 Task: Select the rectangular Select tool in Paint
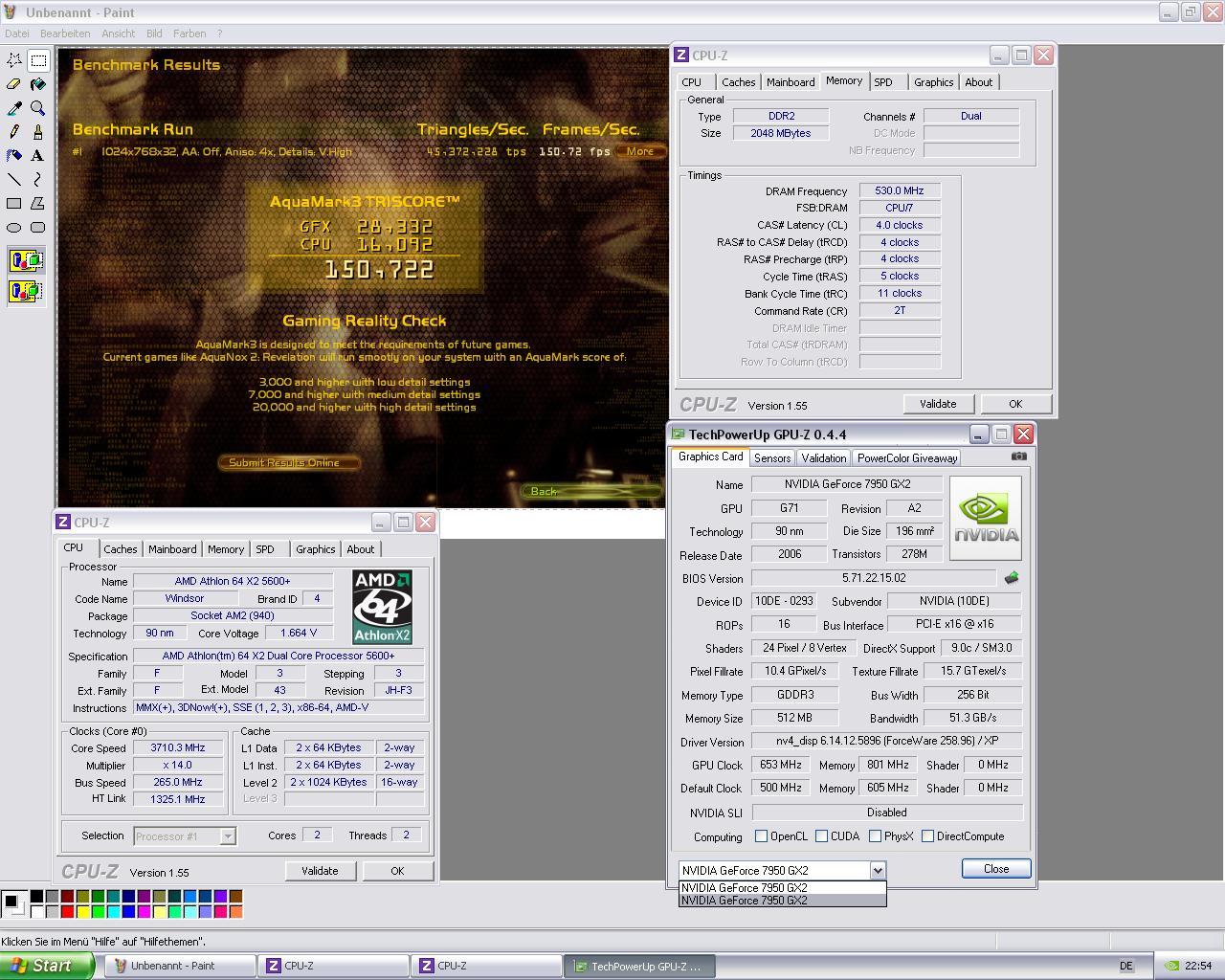point(38,59)
